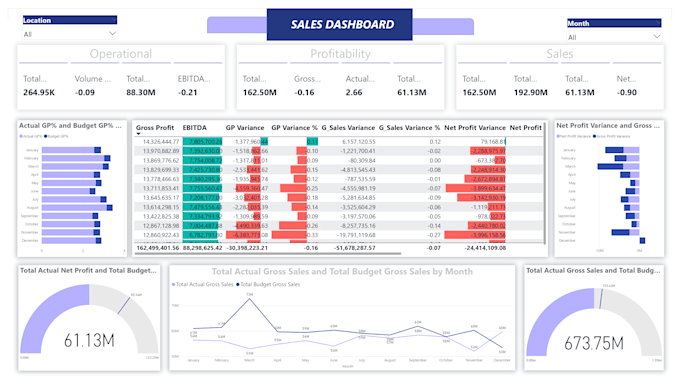680x390 pixels.
Task: Click the March peak on budget gross sales line
Action: 249,298
